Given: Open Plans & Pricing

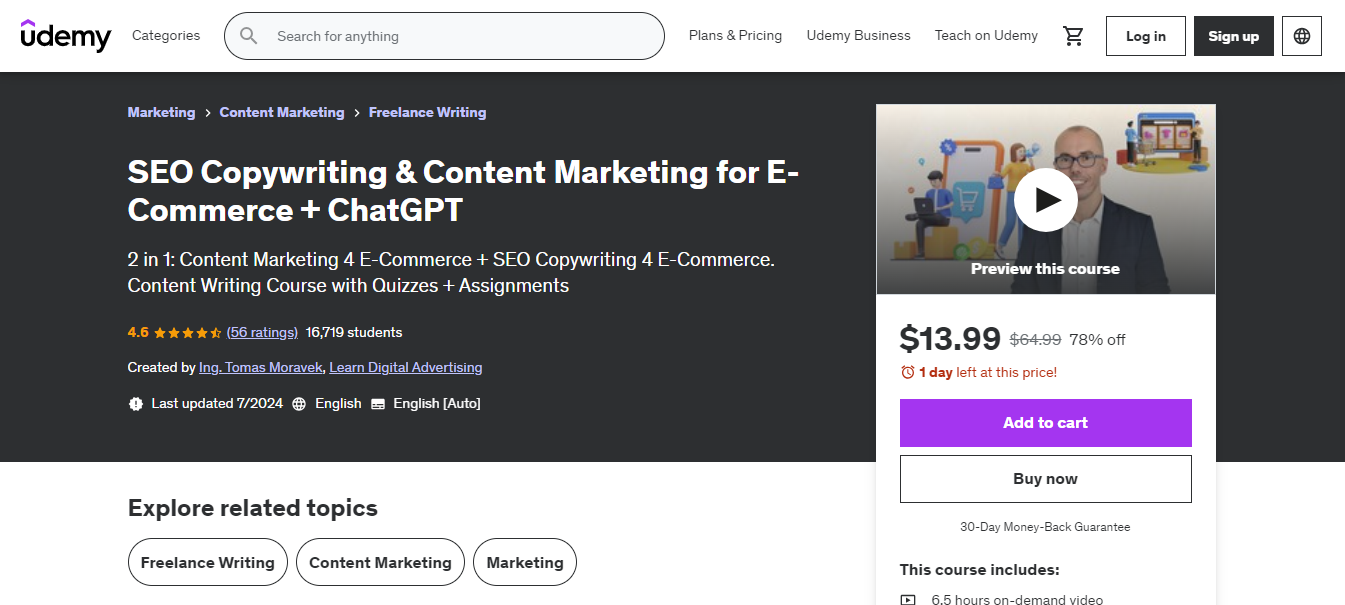Looking at the screenshot, I should (x=736, y=35).
